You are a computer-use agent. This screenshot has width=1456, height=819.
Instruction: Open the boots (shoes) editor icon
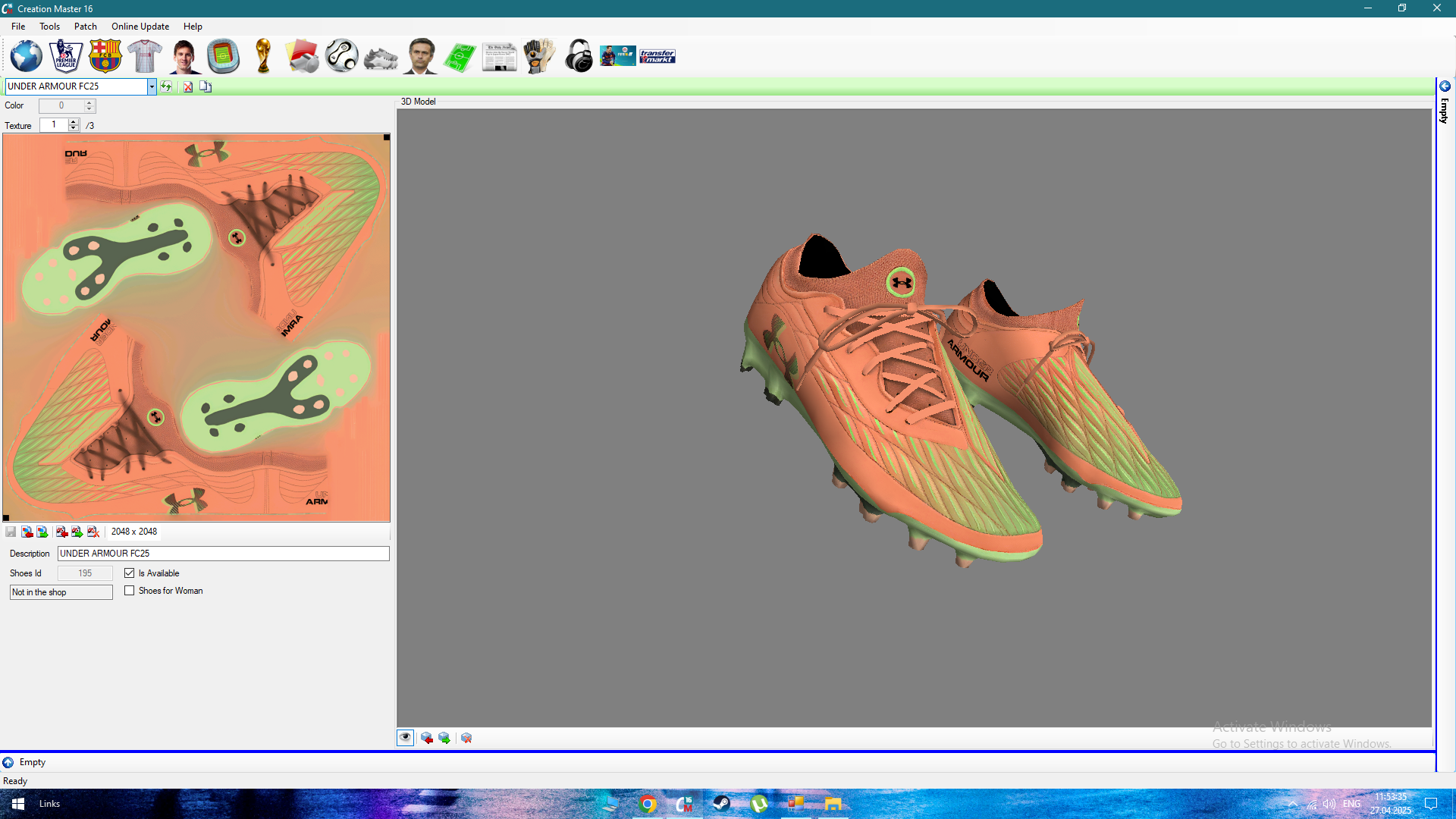pos(381,58)
